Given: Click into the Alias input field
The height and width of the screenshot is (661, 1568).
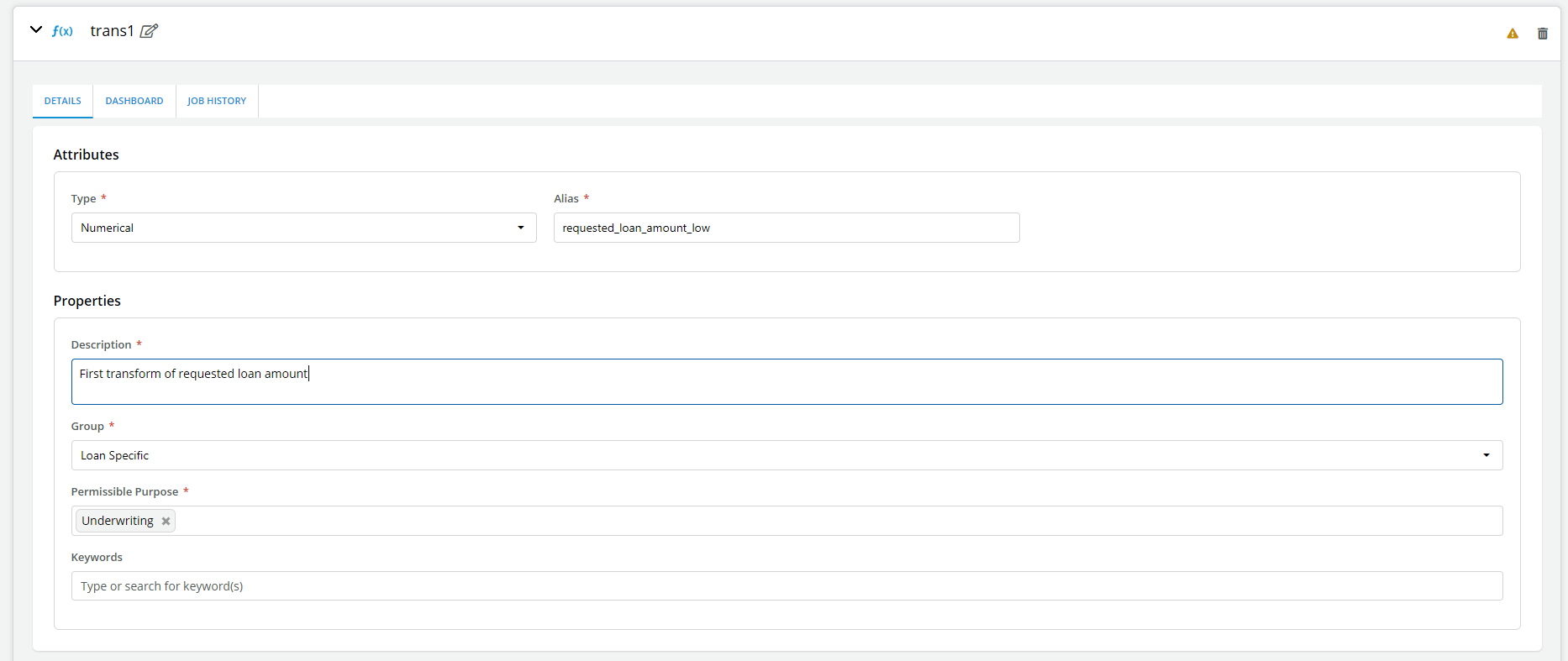Looking at the screenshot, I should 786,228.
